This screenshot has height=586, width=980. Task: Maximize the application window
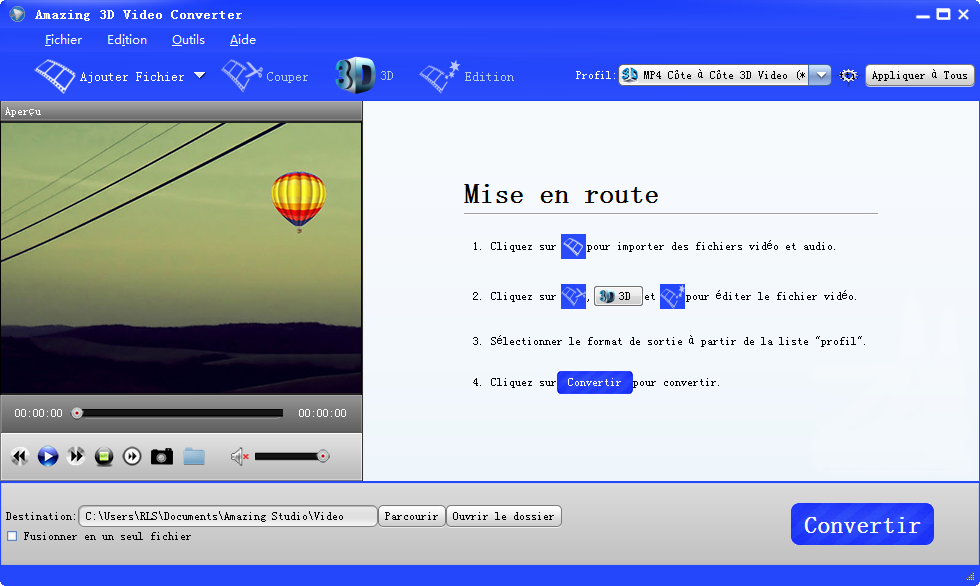943,14
